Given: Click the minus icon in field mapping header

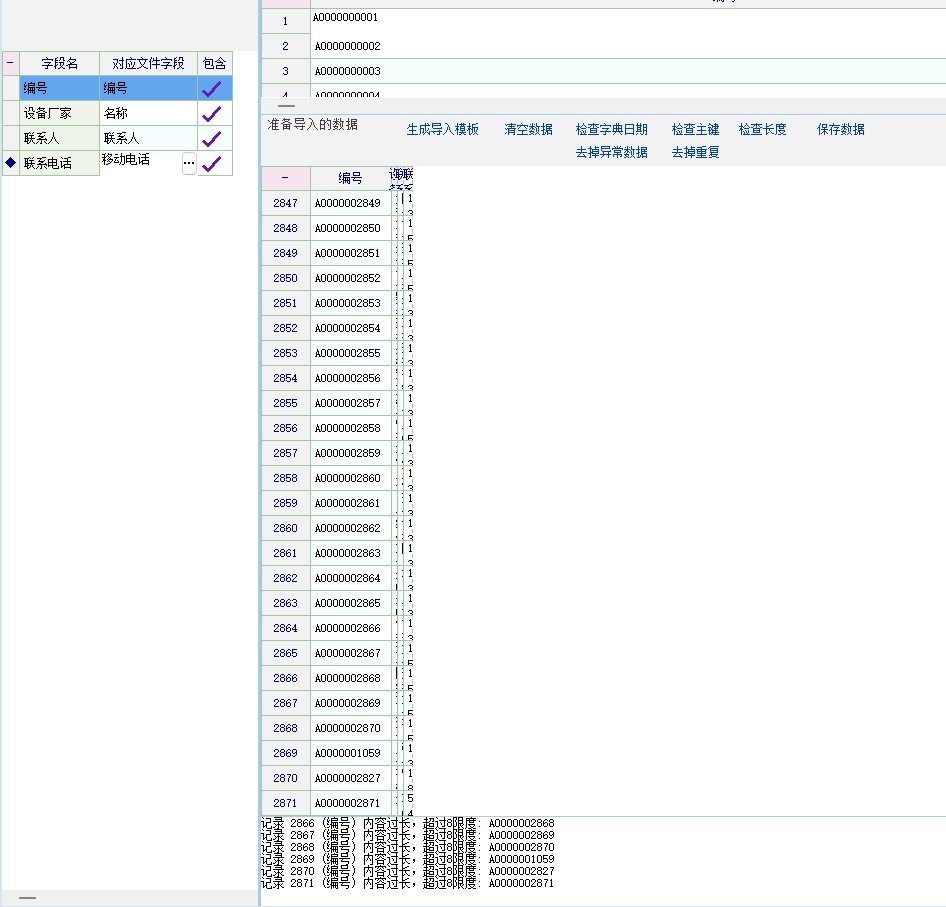Looking at the screenshot, I should tap(10, 63).
